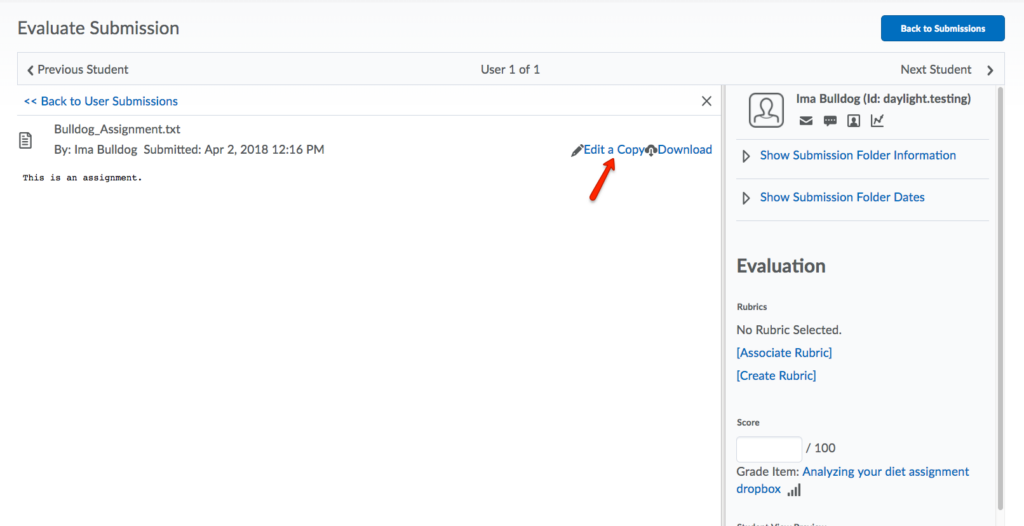Expand Show Submission Folder Dates
The image size is (1024, 526).
tap(841, 197)
